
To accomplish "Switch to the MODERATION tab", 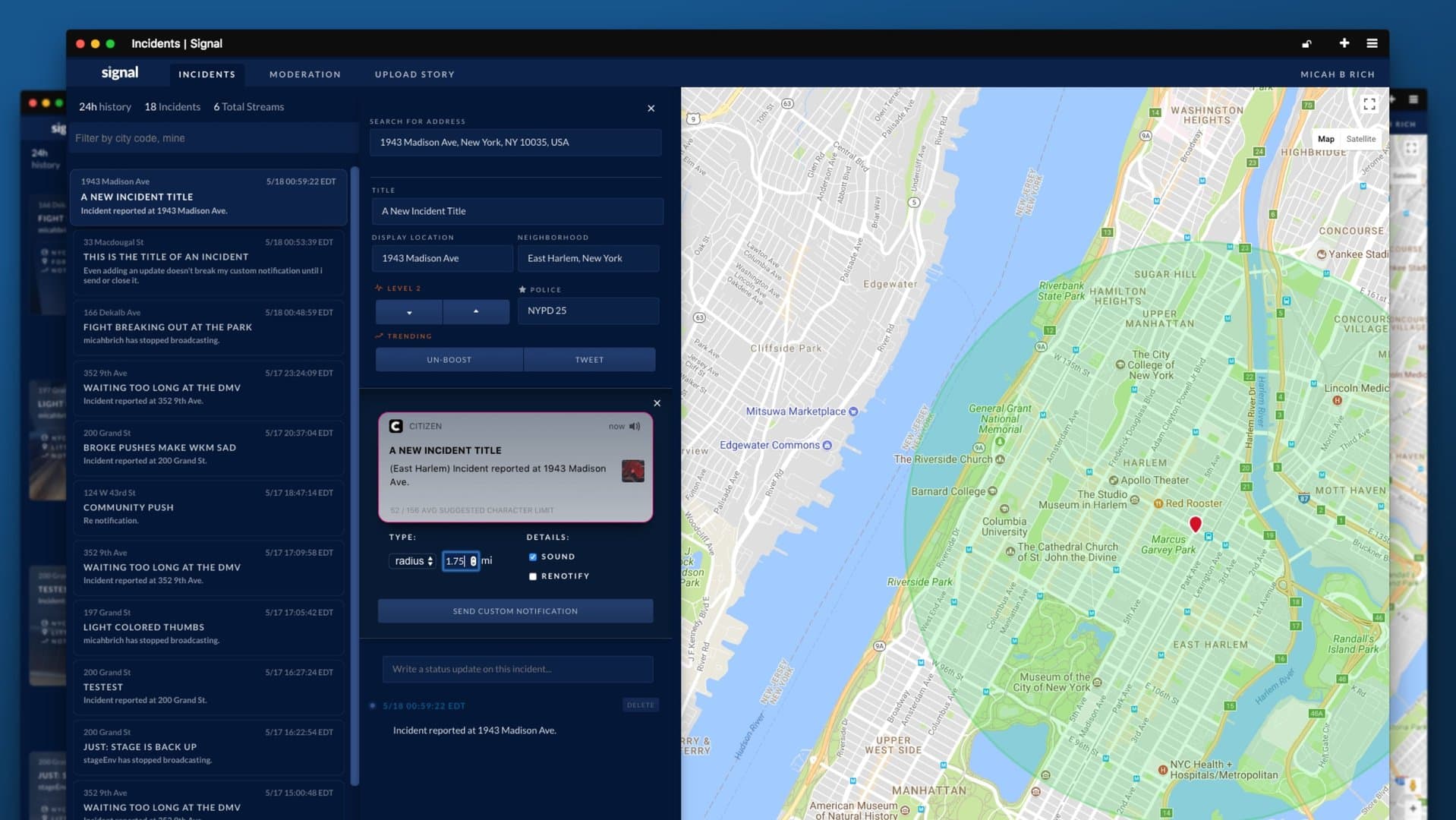I will 305,74.
